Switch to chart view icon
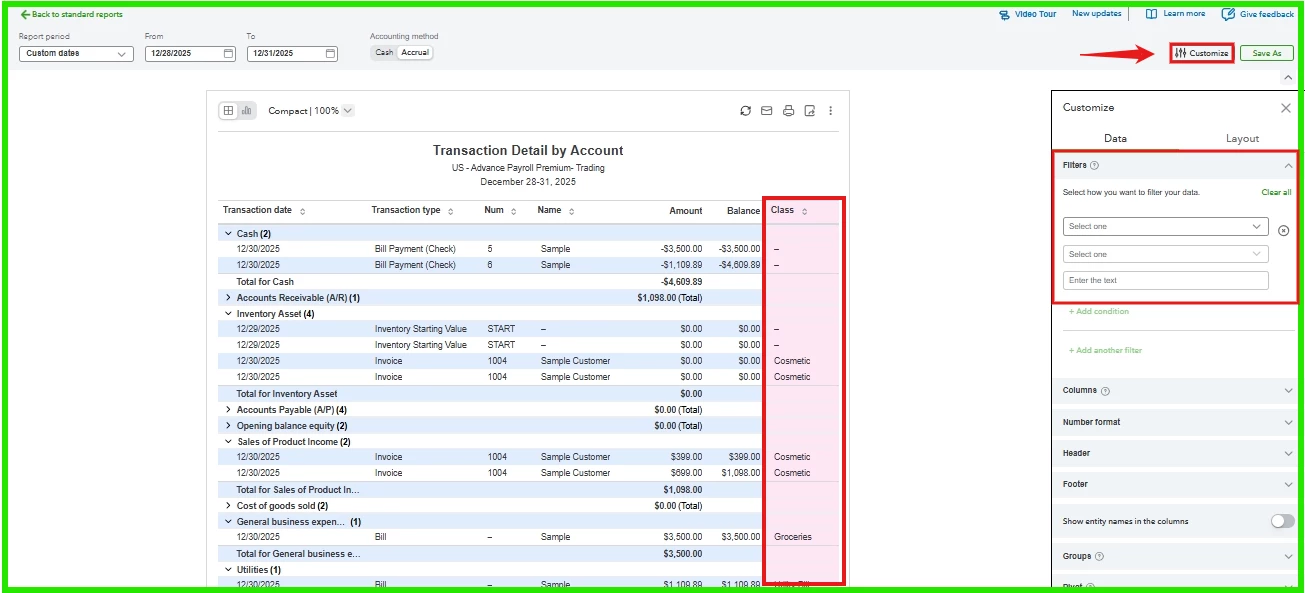This screenshot has width=1305, height=593. point(246,111)
